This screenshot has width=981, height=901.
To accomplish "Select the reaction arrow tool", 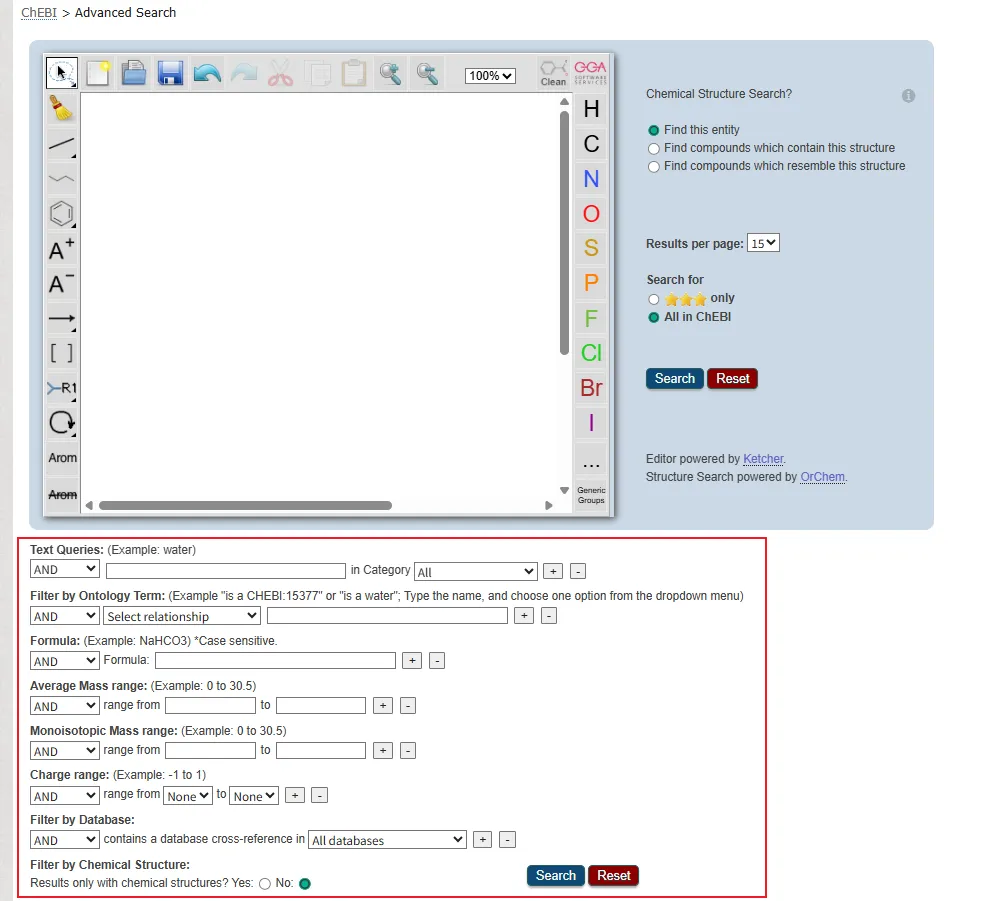I will pos(62,319).
